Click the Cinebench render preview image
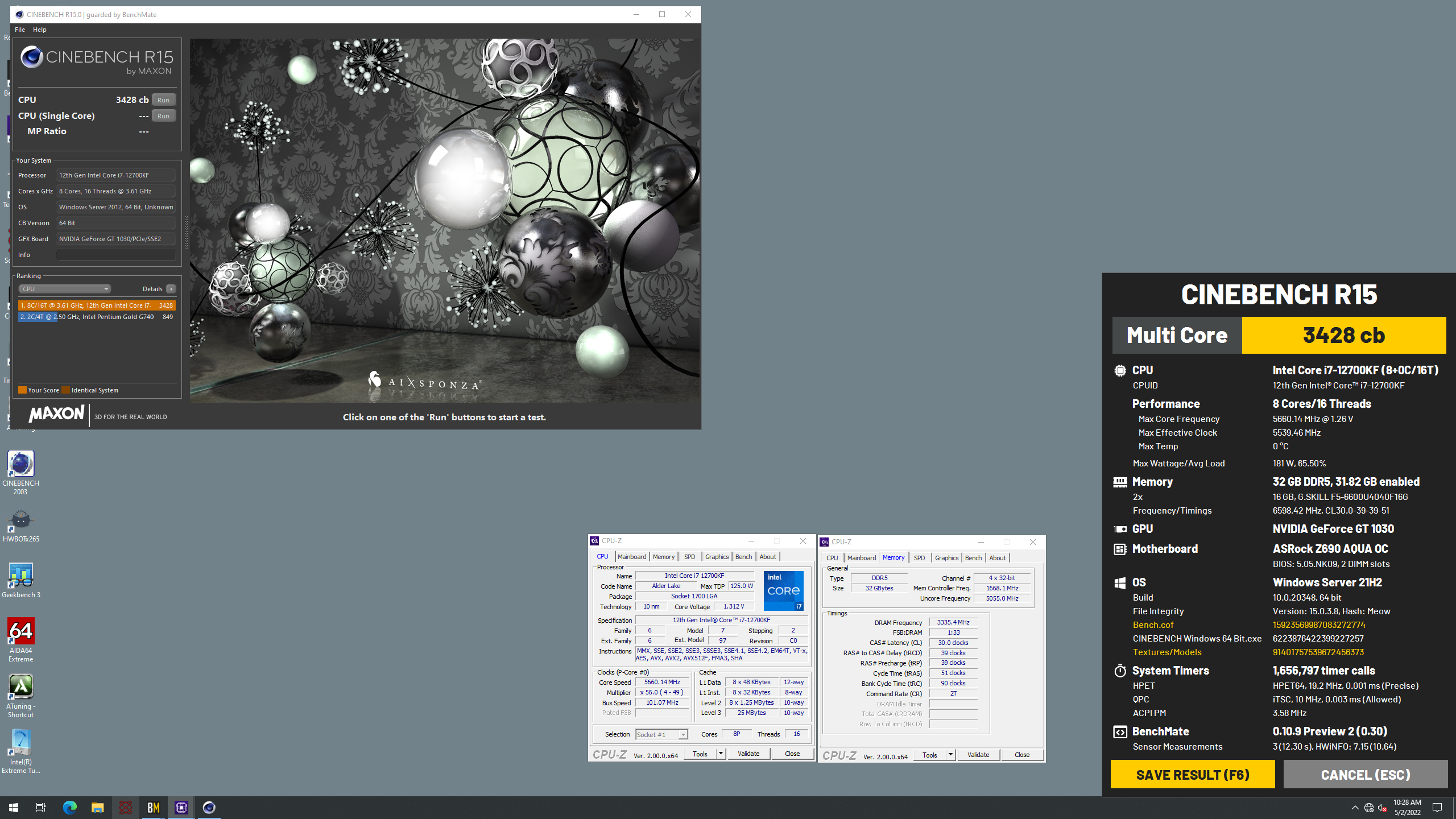Screen dimensions: 1456x819 click(444, 221)
